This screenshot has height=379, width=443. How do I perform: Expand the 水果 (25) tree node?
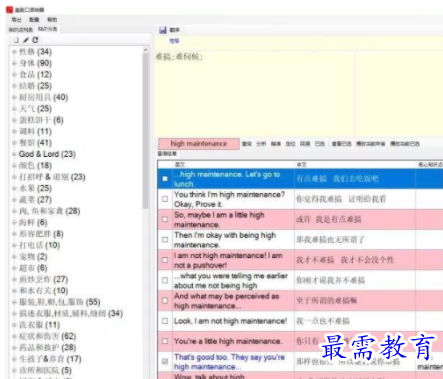[14, 188]
